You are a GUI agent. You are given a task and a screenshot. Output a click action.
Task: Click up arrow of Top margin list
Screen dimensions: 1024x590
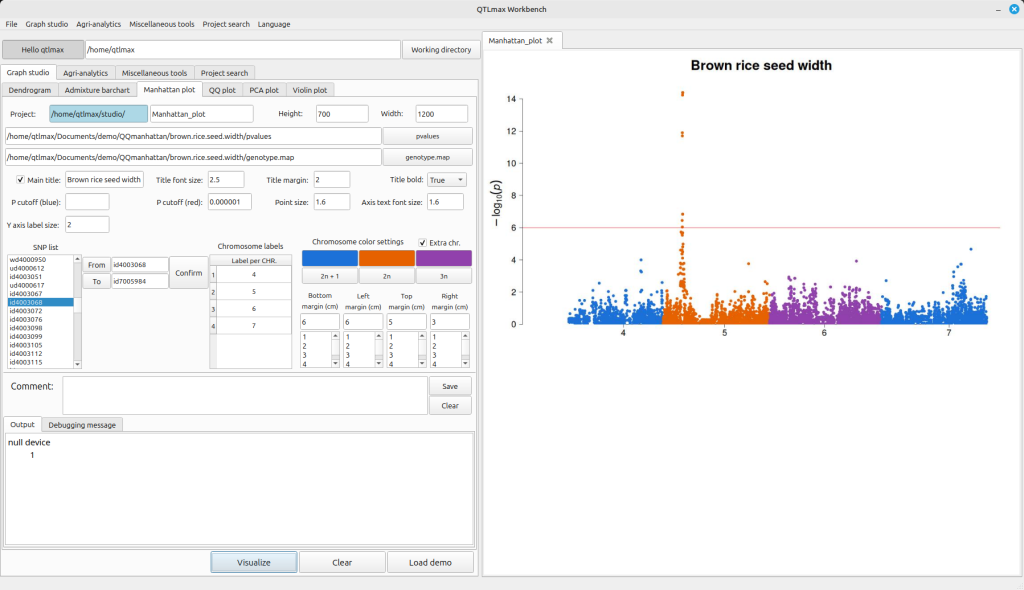pyautogui.click(x=421, y=337)
